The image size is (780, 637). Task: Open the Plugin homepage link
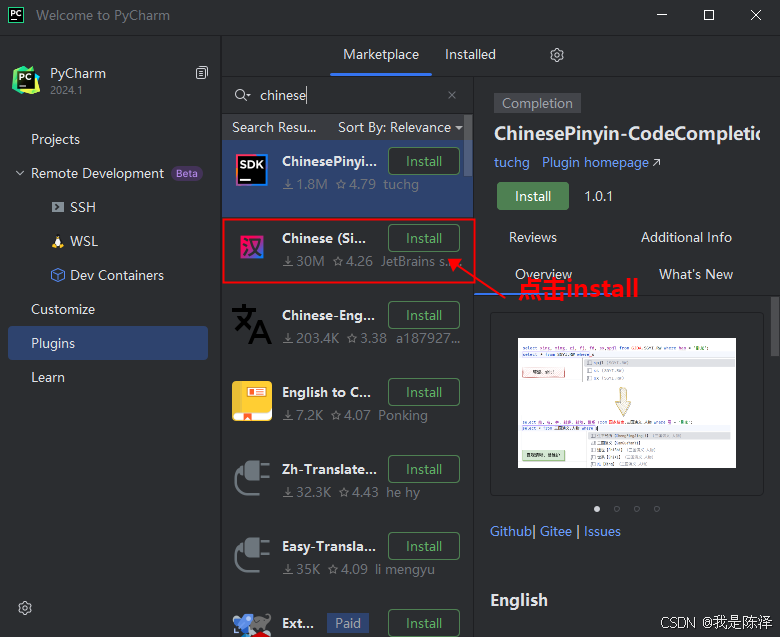[601, 163]
